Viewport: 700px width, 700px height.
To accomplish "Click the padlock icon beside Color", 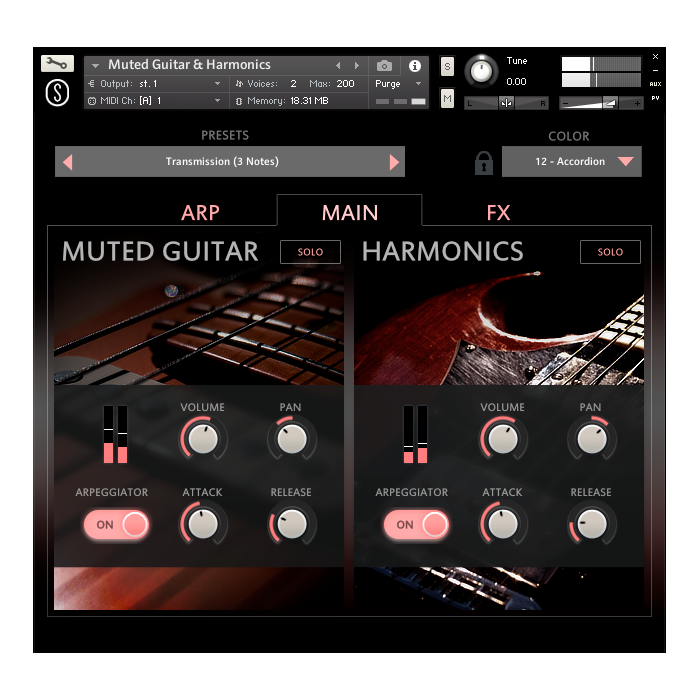I will (x=483, y=162).
